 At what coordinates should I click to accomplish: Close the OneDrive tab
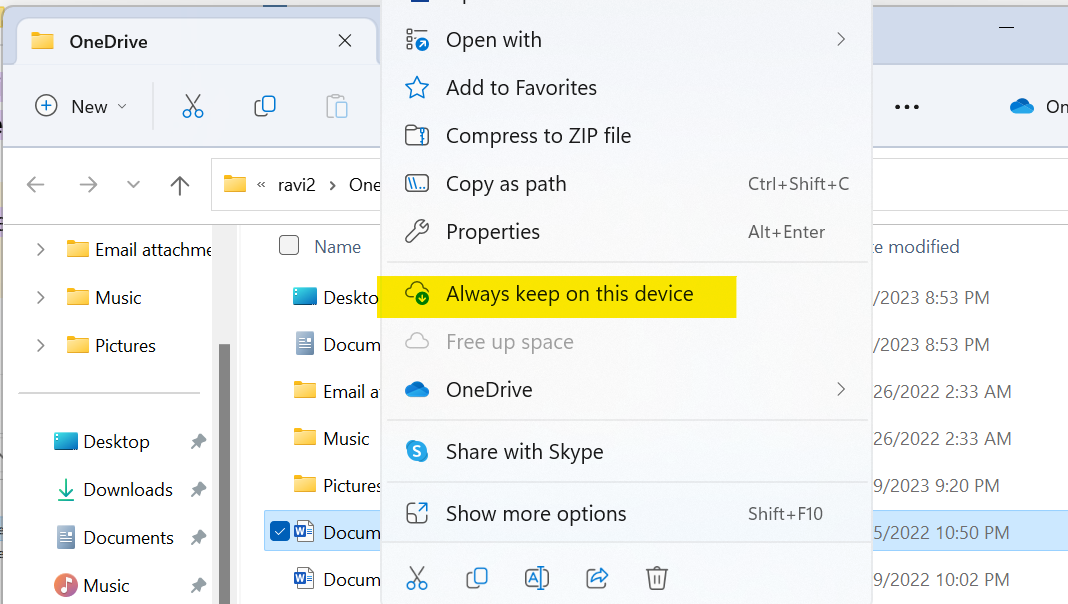click(345, 41)
